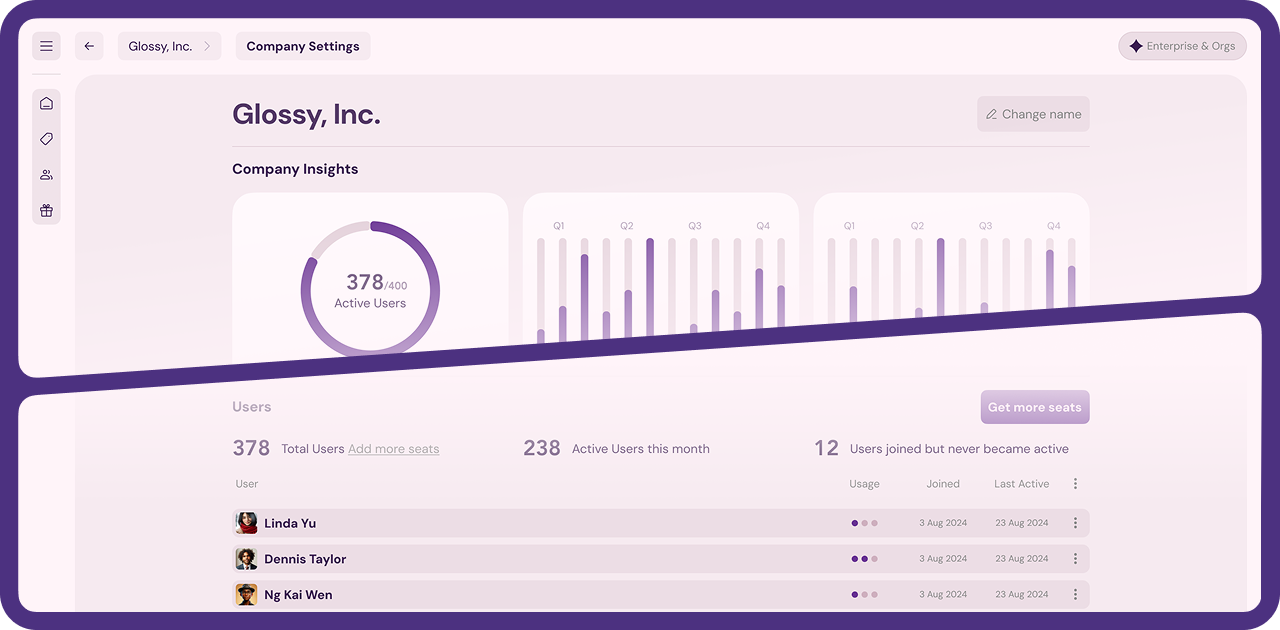Click the gift icon in sidebar
The width and height of the screenshot is (1280, 630).
click(46, 211)
